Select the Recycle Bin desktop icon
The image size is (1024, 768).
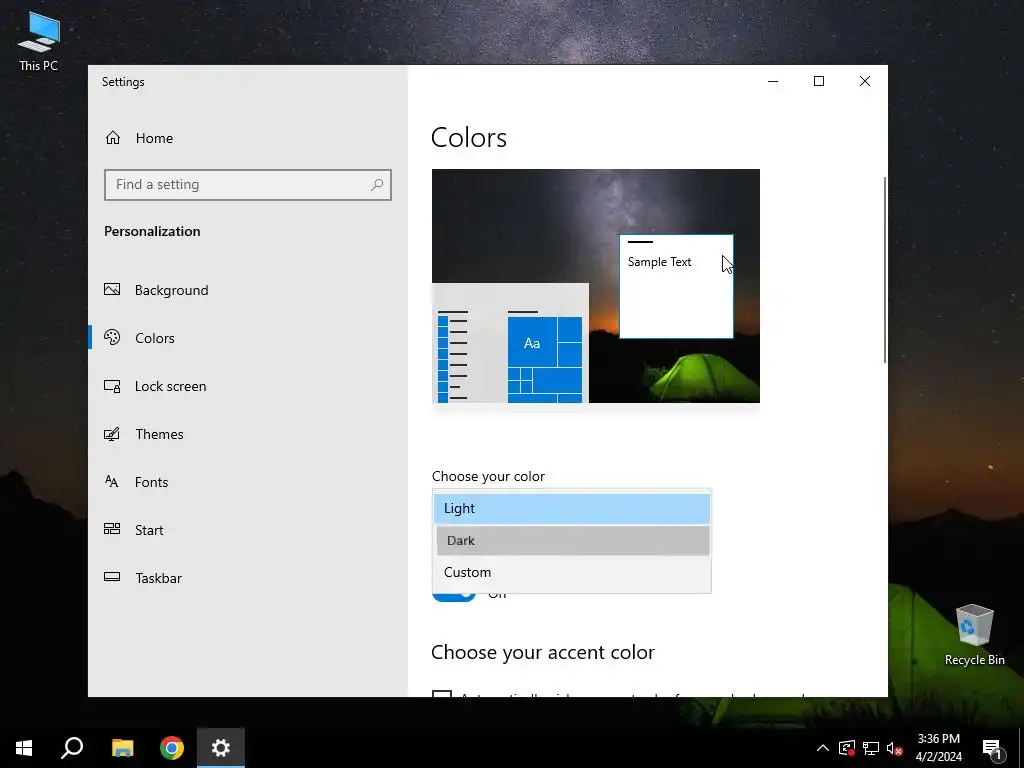pyautogui.click(x=974, y=635)
